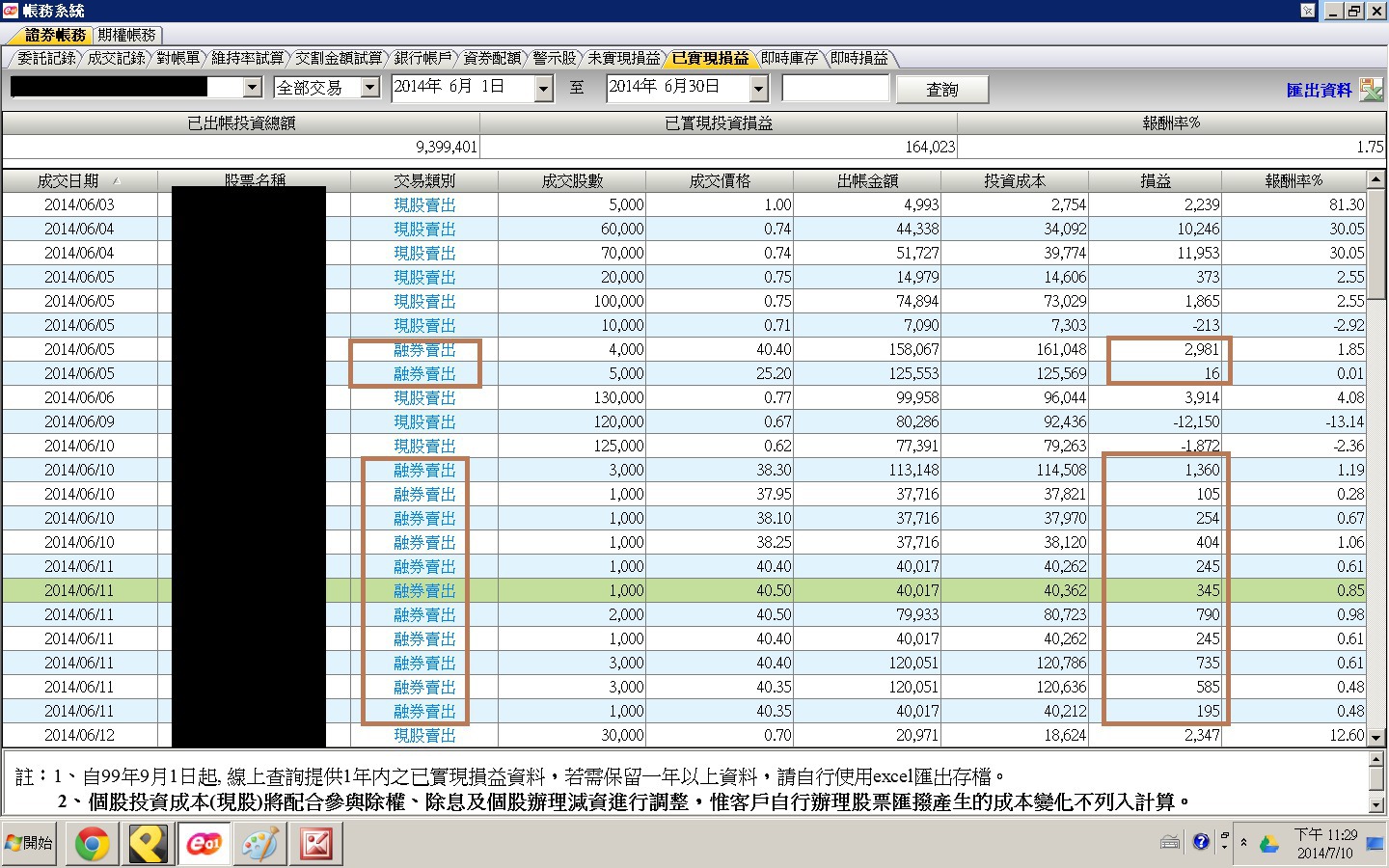Switch to the 證券帳務 tab
This screenshot has height=868, width=1389.
point(53,35)
